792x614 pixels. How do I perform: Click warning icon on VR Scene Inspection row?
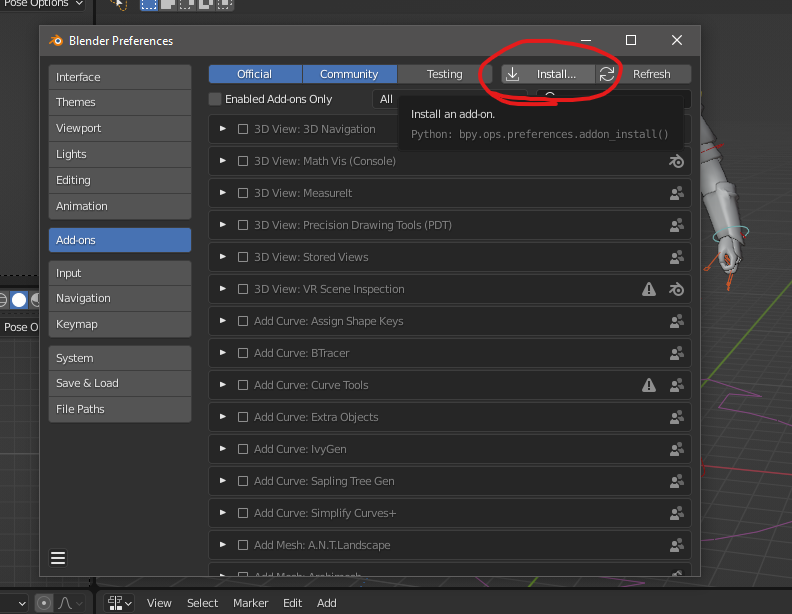click(649, 289)
